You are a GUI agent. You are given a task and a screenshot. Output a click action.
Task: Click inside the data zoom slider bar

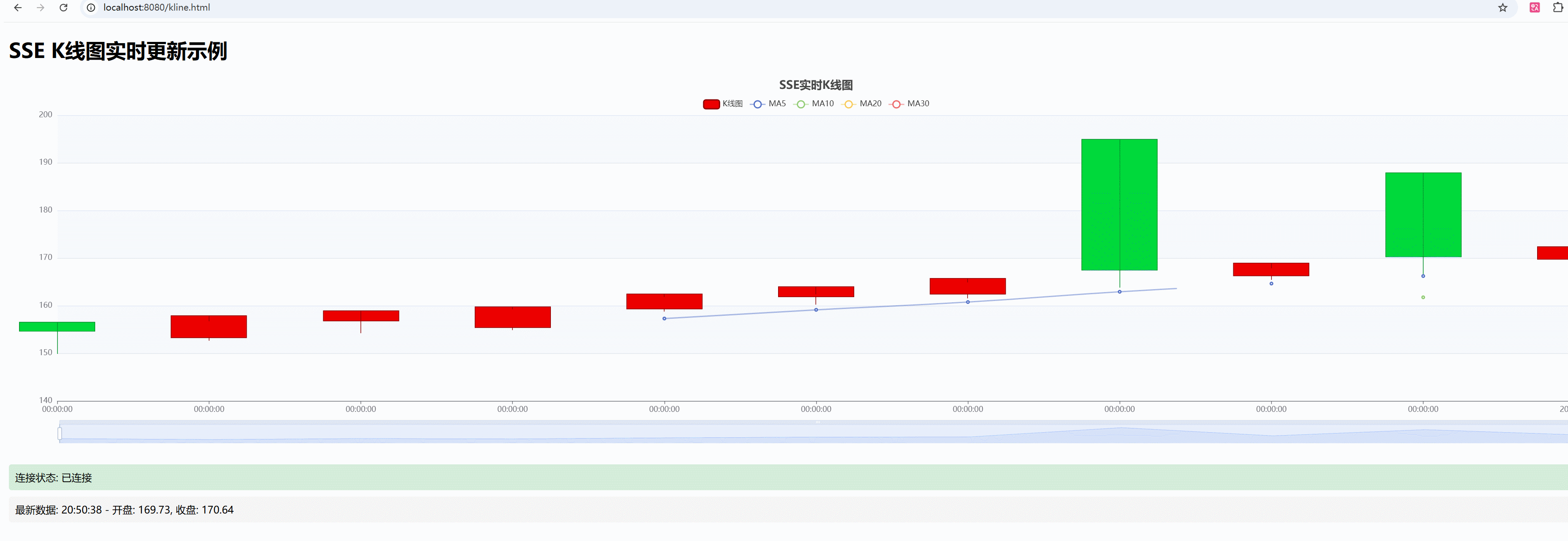(x=791, y=434)
